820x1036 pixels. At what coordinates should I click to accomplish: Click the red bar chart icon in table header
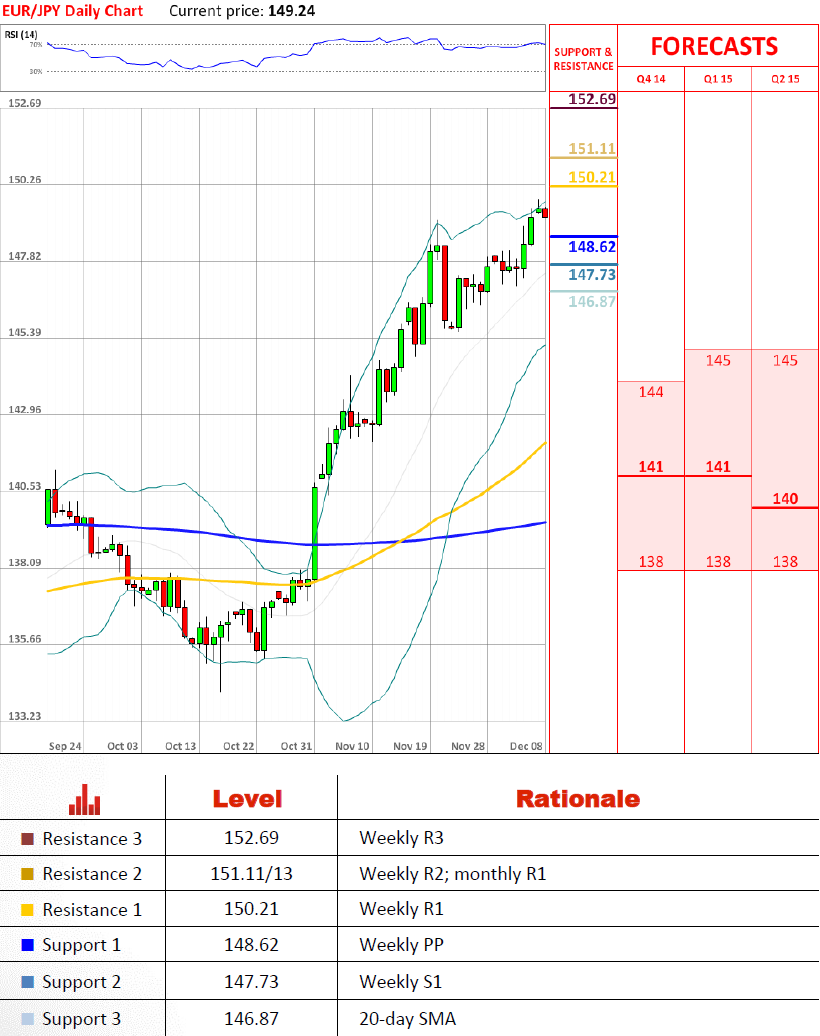click(85, 799)
